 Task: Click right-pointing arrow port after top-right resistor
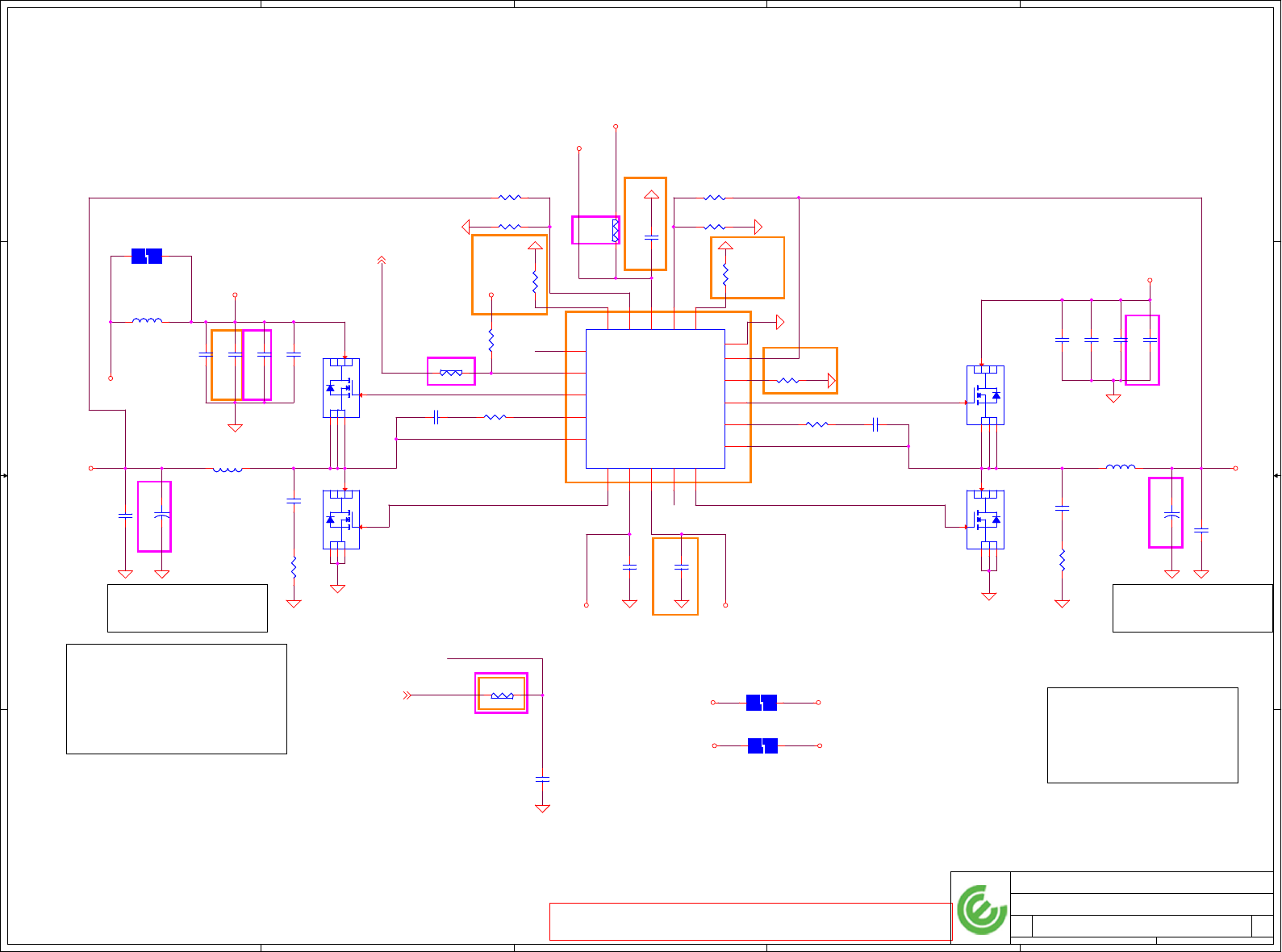click(x=758, y=227)
